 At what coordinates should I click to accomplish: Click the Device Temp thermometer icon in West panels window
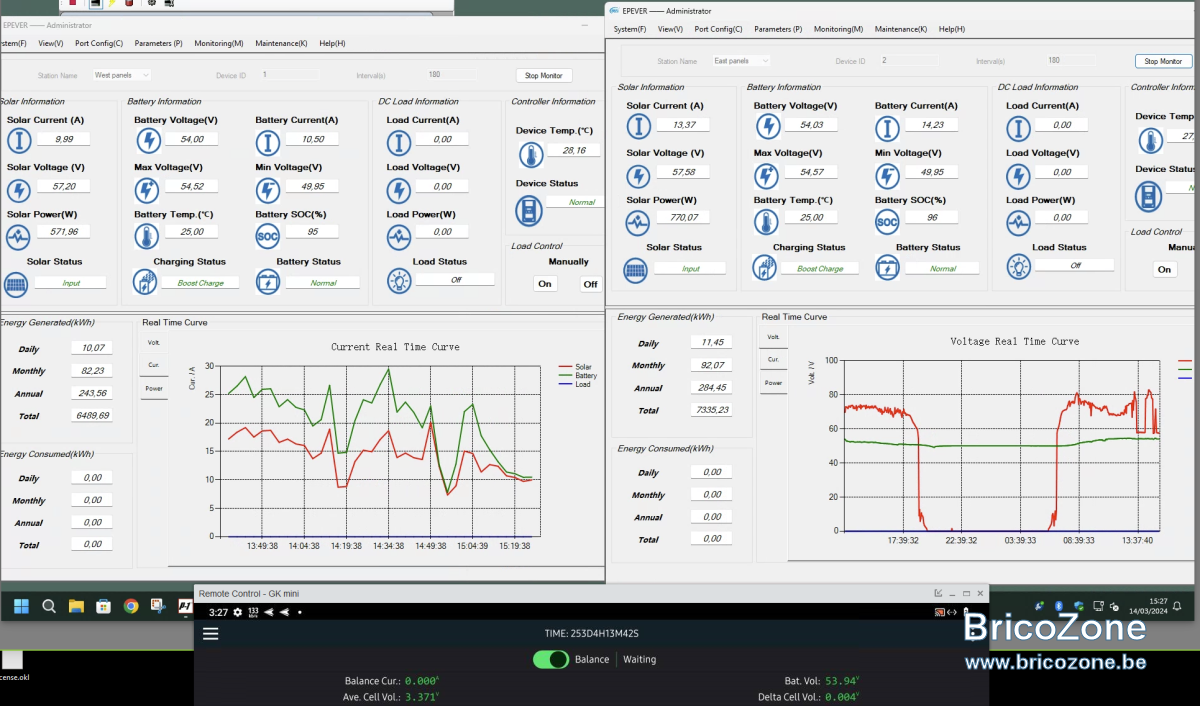coord(529,154)
